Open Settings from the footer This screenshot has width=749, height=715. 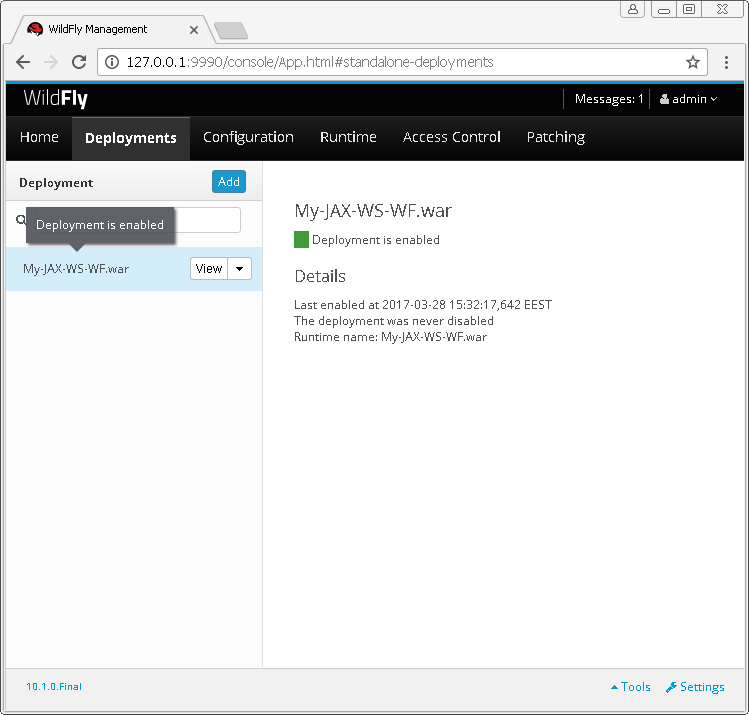pyautogui.click(x=695, y=687)
